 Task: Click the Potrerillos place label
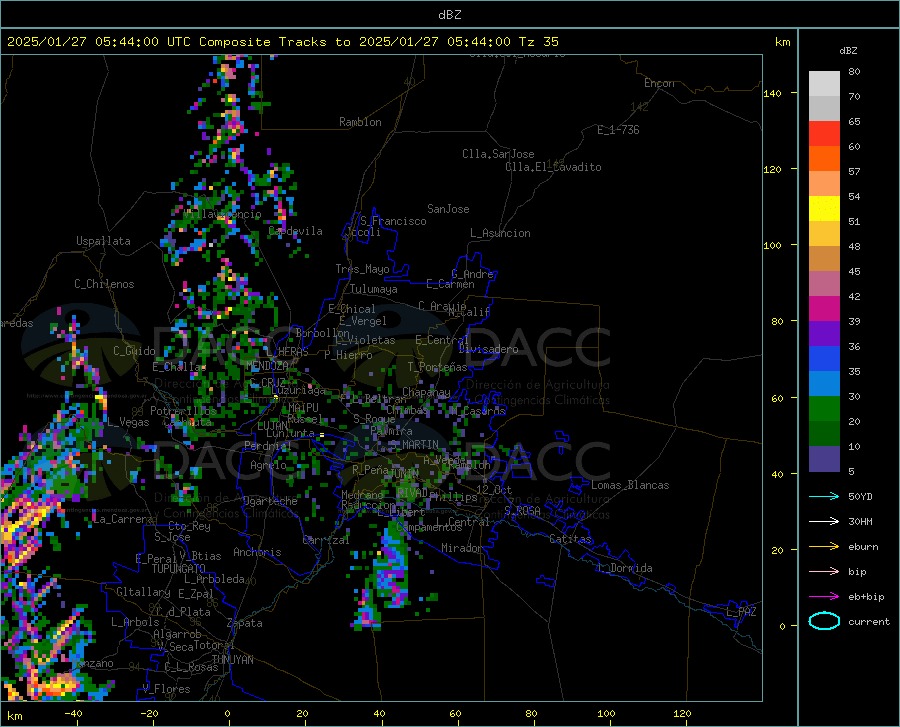tap(183, 411)
